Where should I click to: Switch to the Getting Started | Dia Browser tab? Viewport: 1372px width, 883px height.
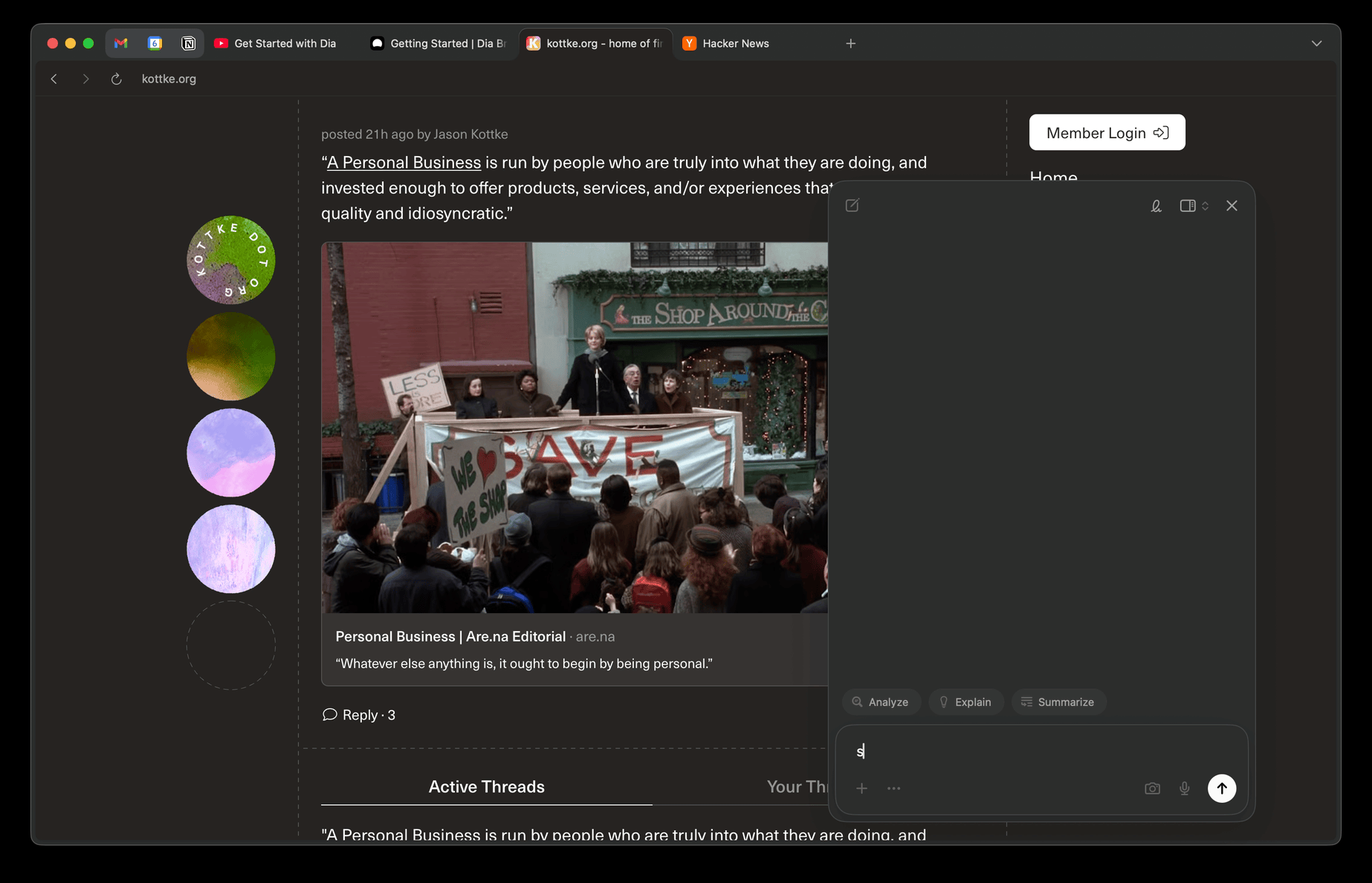[x=439, y=43]
